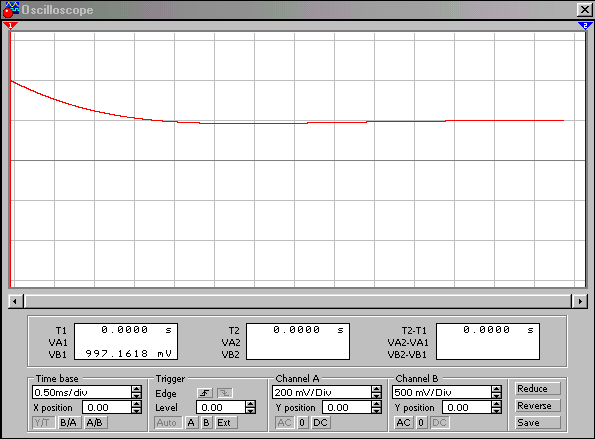Screen dimensions: 595x439
Task: Decrease Channel B Y position
Action: [496, 411]
